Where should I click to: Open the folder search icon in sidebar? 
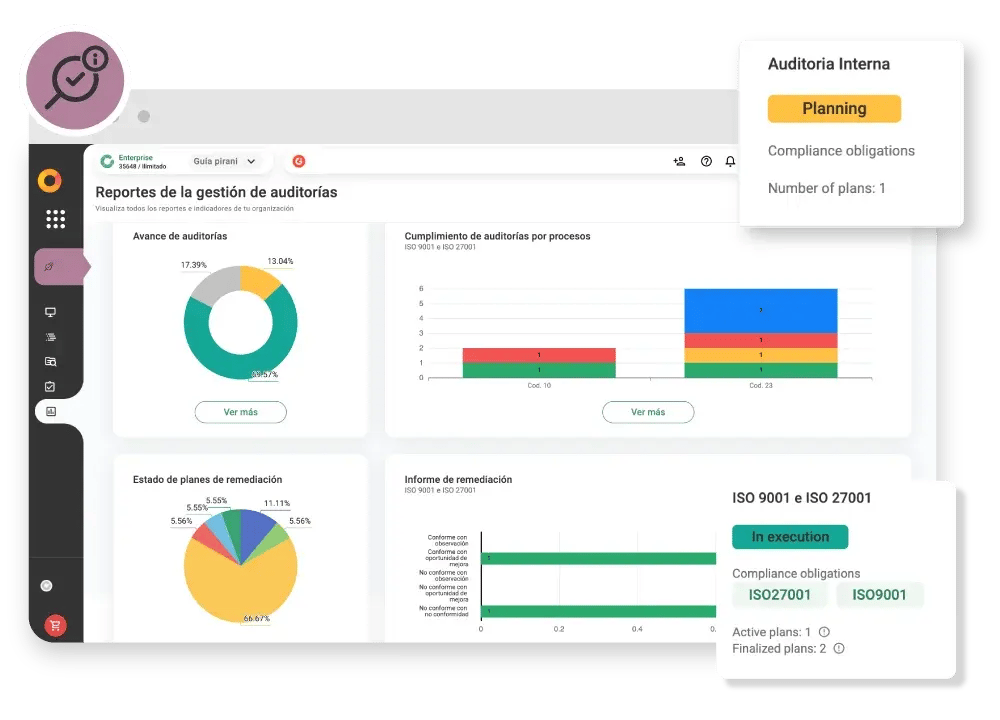point(51,361)
